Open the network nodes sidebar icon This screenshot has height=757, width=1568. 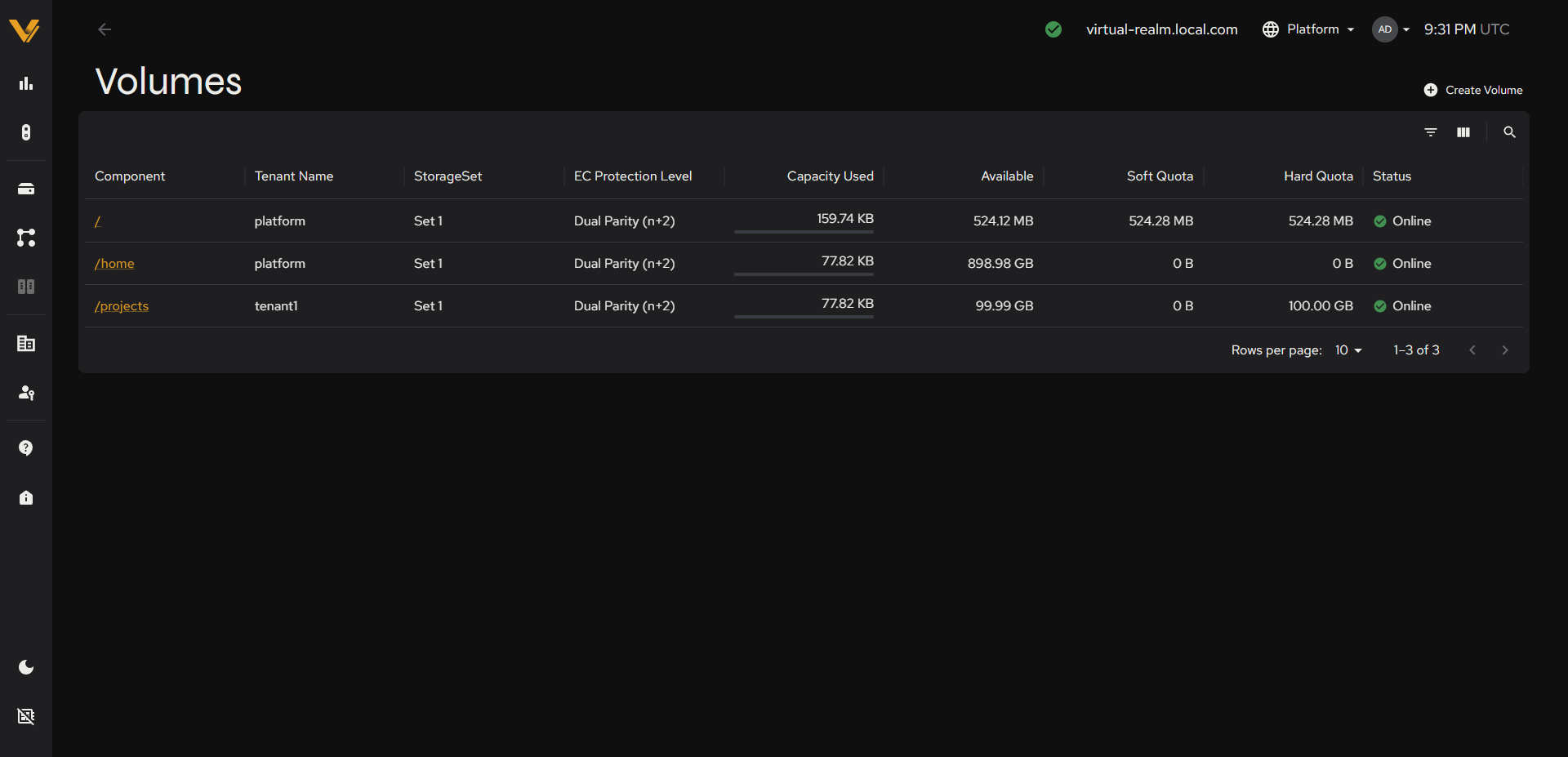(26, 238)
